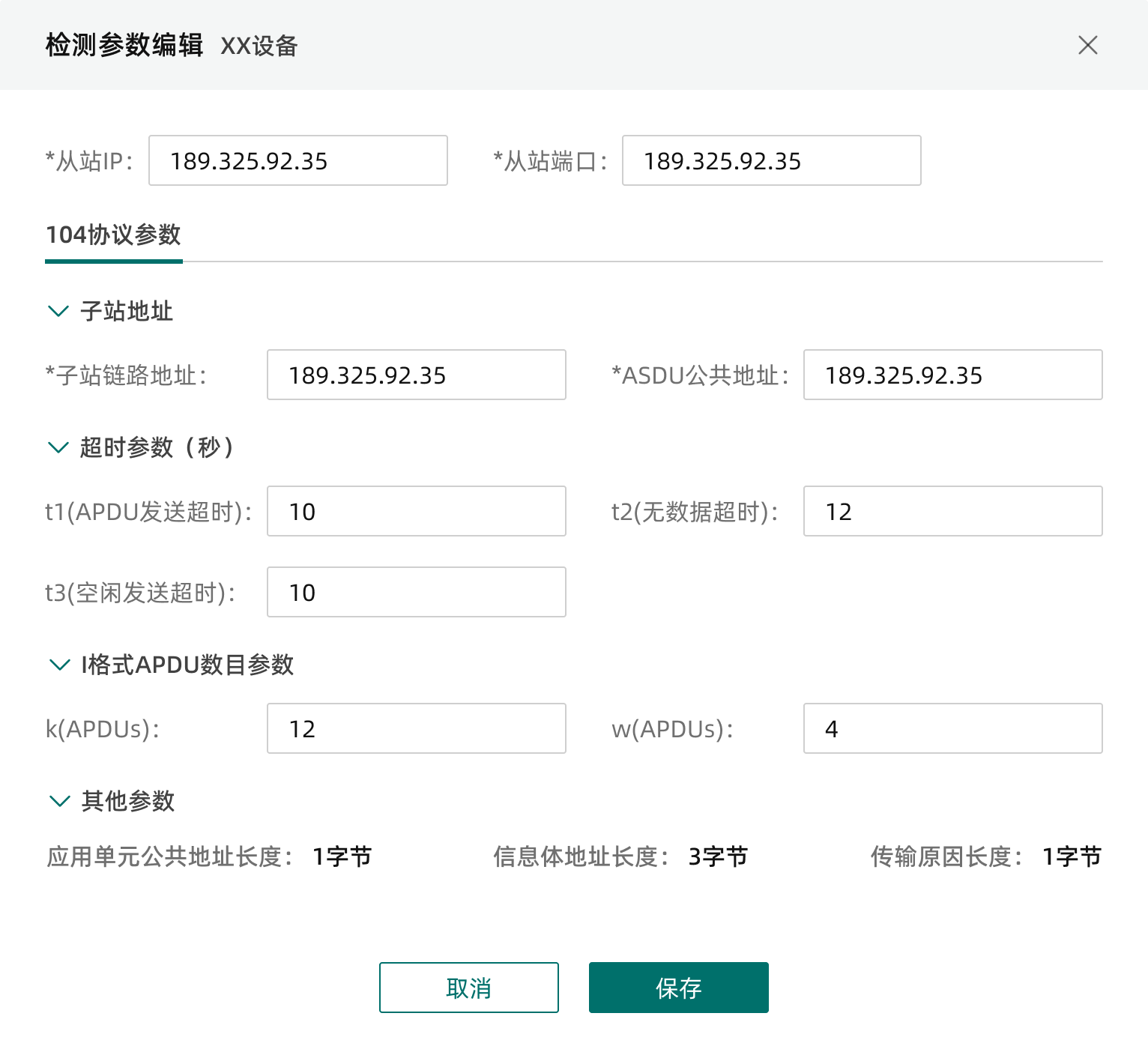Click the k(APDUs): label
1148x1058 pixels.
[103, 729]
